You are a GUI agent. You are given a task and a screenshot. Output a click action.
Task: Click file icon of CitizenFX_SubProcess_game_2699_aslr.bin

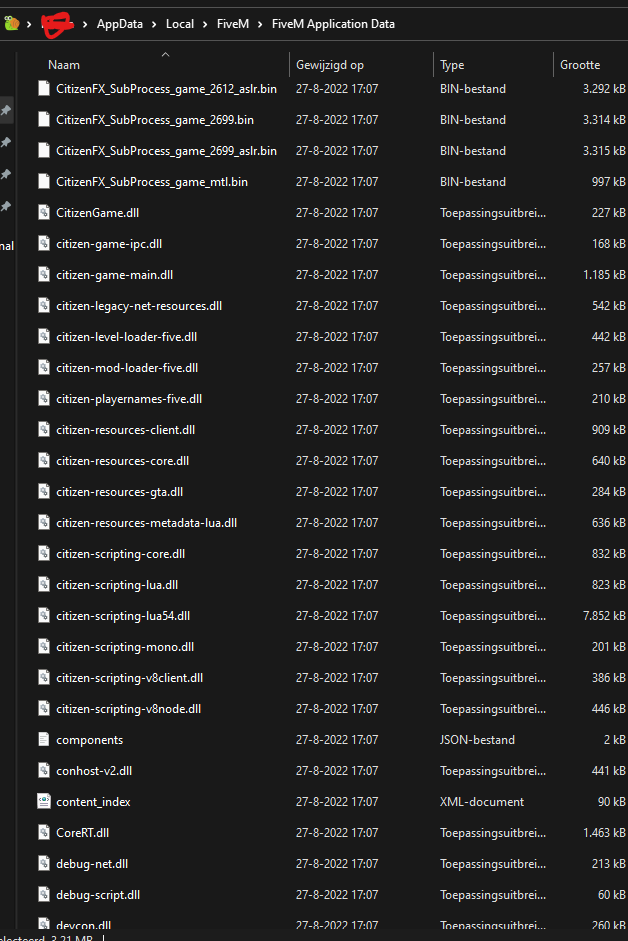pyautogui.click(x=44, y=151)
